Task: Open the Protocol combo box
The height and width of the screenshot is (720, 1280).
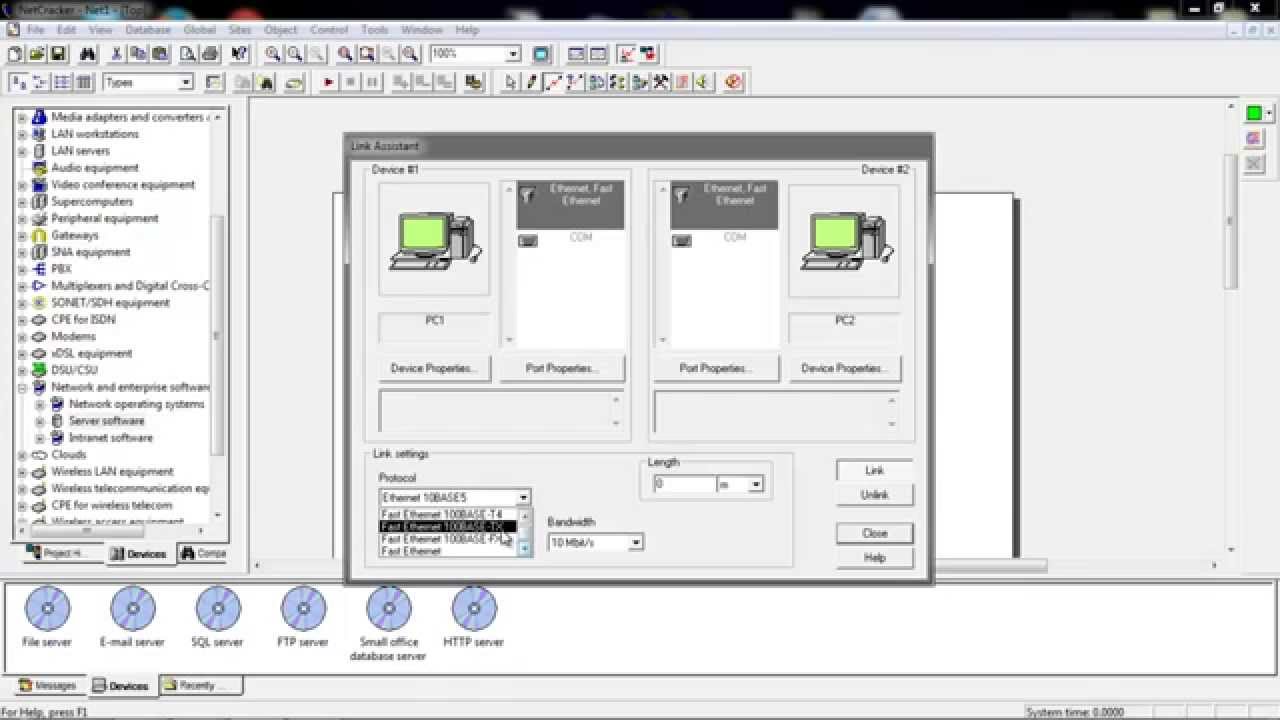Action: point(523,497)
